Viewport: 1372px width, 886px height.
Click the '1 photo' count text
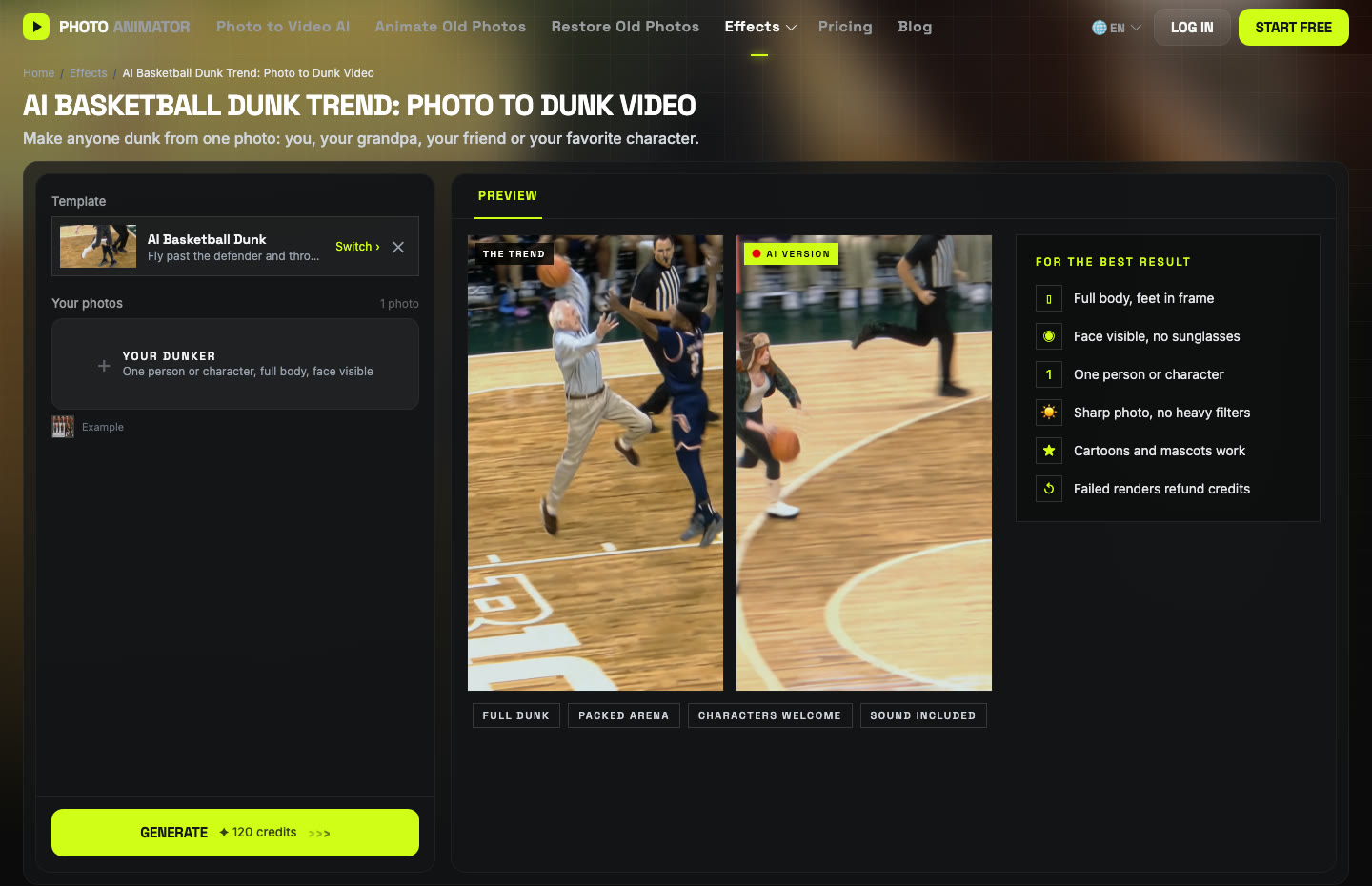399,304
